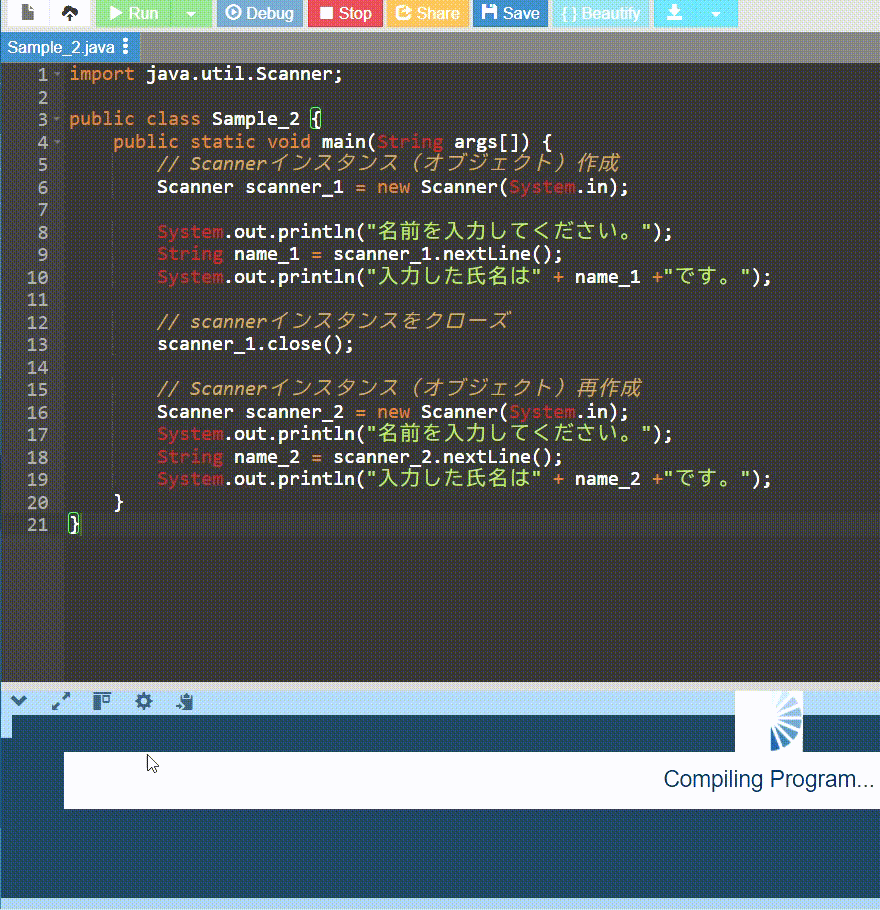This screenshot has width=880, height=910.
Task: Collapse the class fold arrow on line 3
Action: (57, 119)
